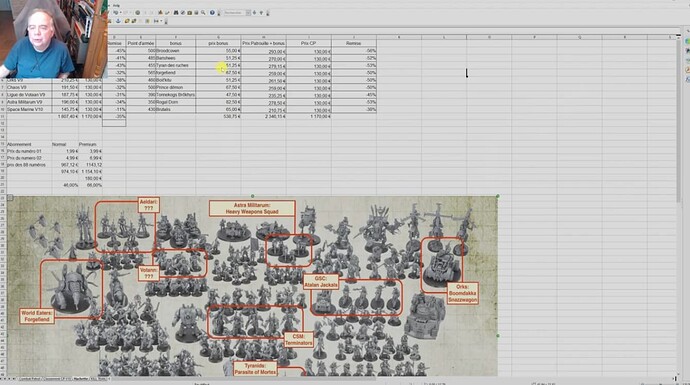Screen dimensions: 690x385
Task: Select the 'Brûtalis' cell
Action: tap(176, 109)
